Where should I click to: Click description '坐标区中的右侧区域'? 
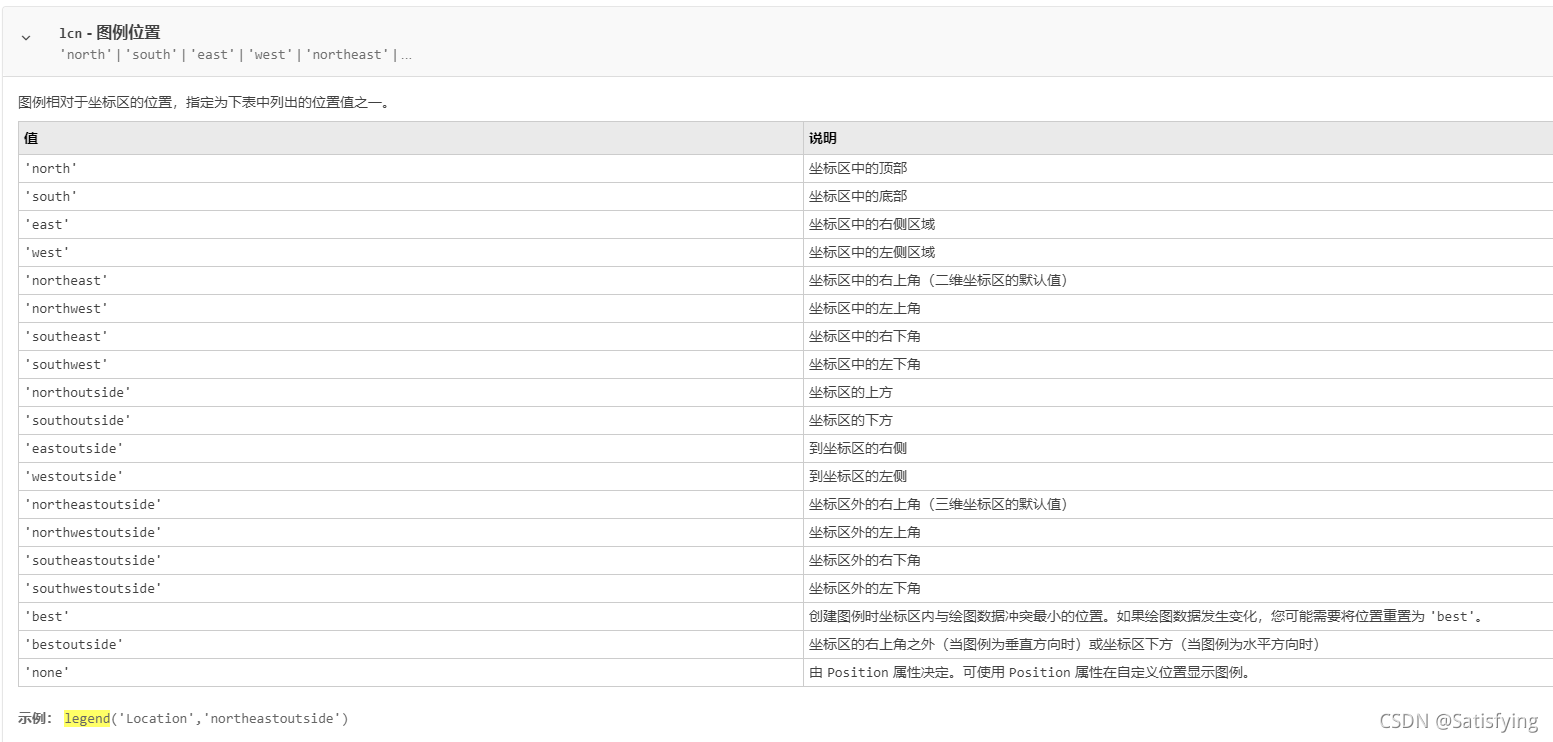tap(872, 224)
